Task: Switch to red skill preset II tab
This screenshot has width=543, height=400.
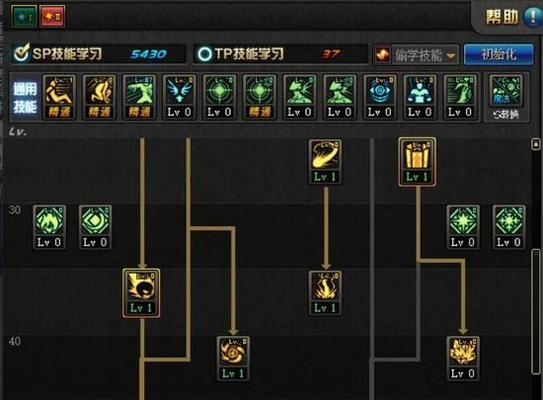Action: tap(52, 16)
